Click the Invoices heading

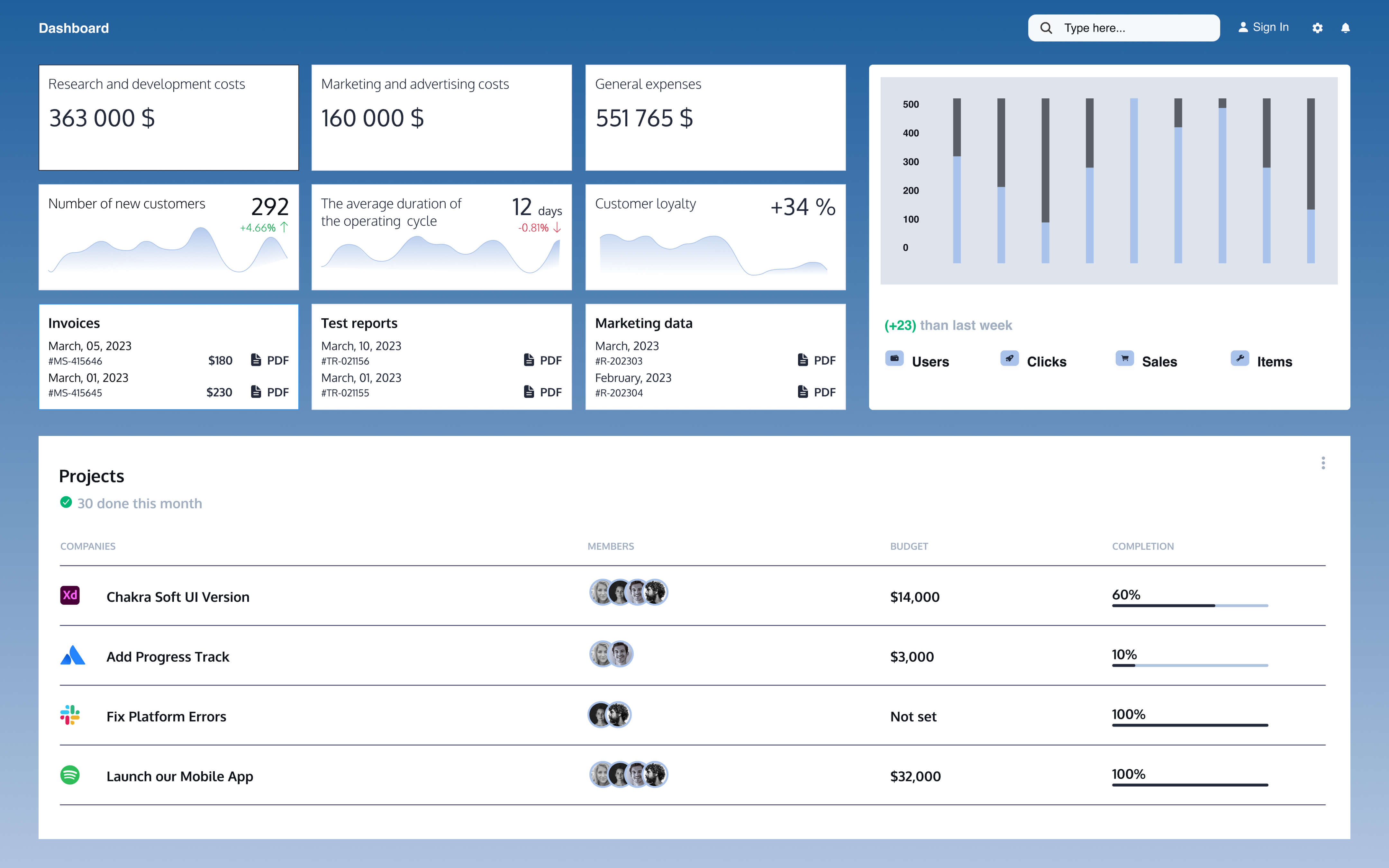coord(74,323)
